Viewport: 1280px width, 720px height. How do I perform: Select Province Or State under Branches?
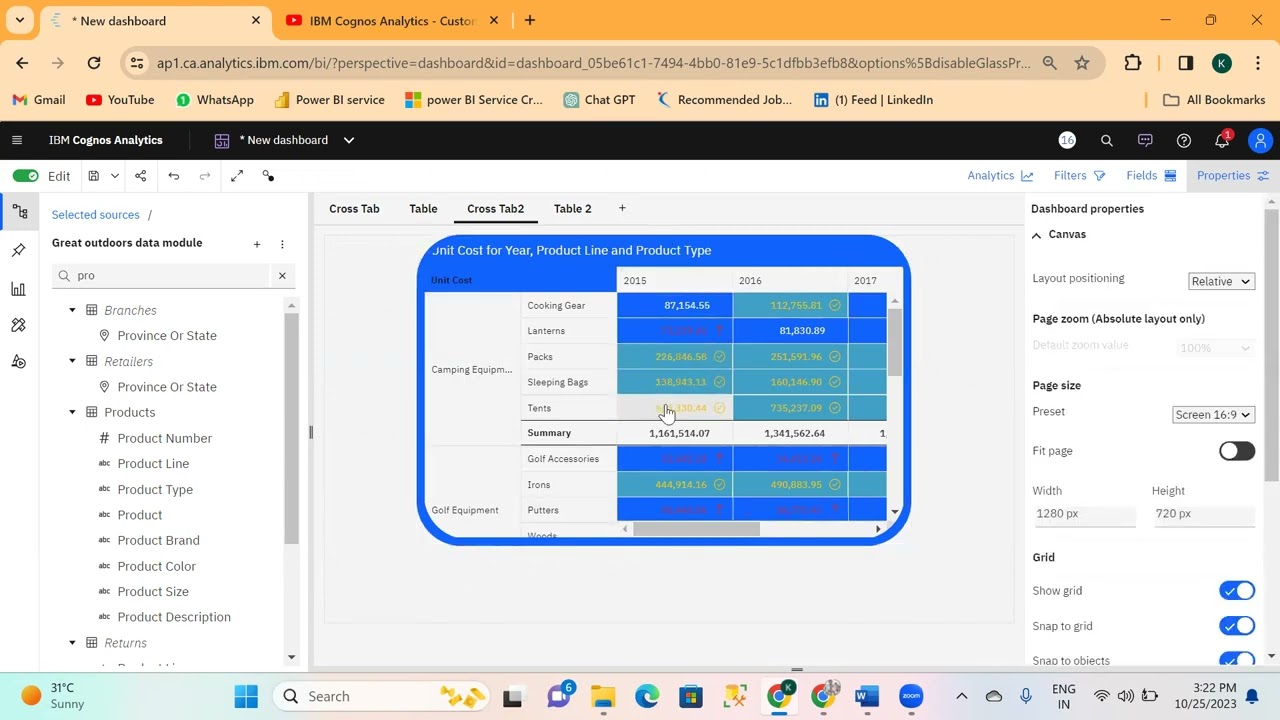167,336
